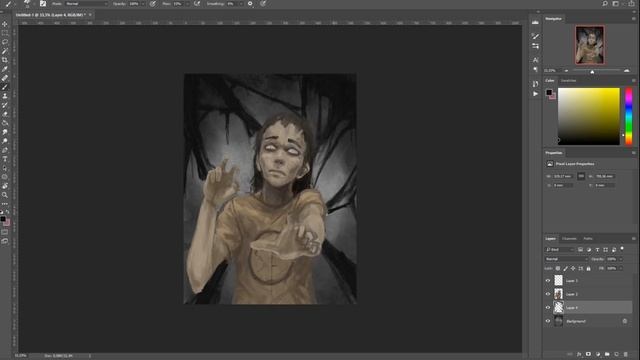Hide Layer 1 visibility eye
The height and width of the screenshot is (360, 640).
pyautogui.click(x=548, y=281)
